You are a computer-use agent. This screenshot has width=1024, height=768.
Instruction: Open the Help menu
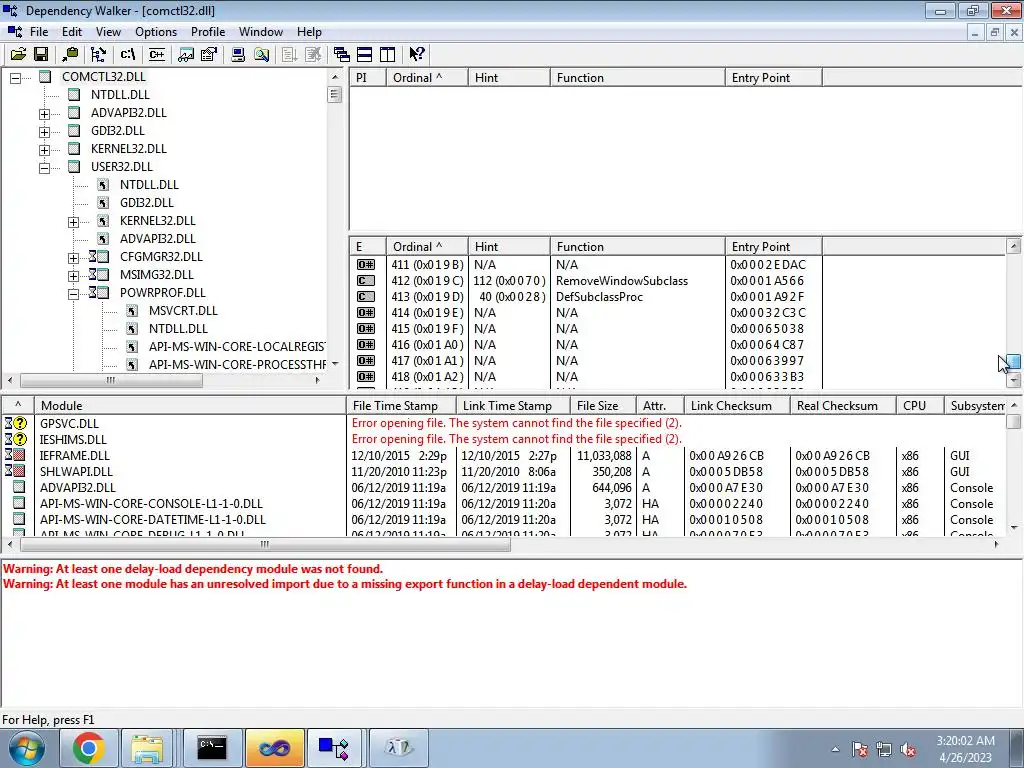click(309, 32)
